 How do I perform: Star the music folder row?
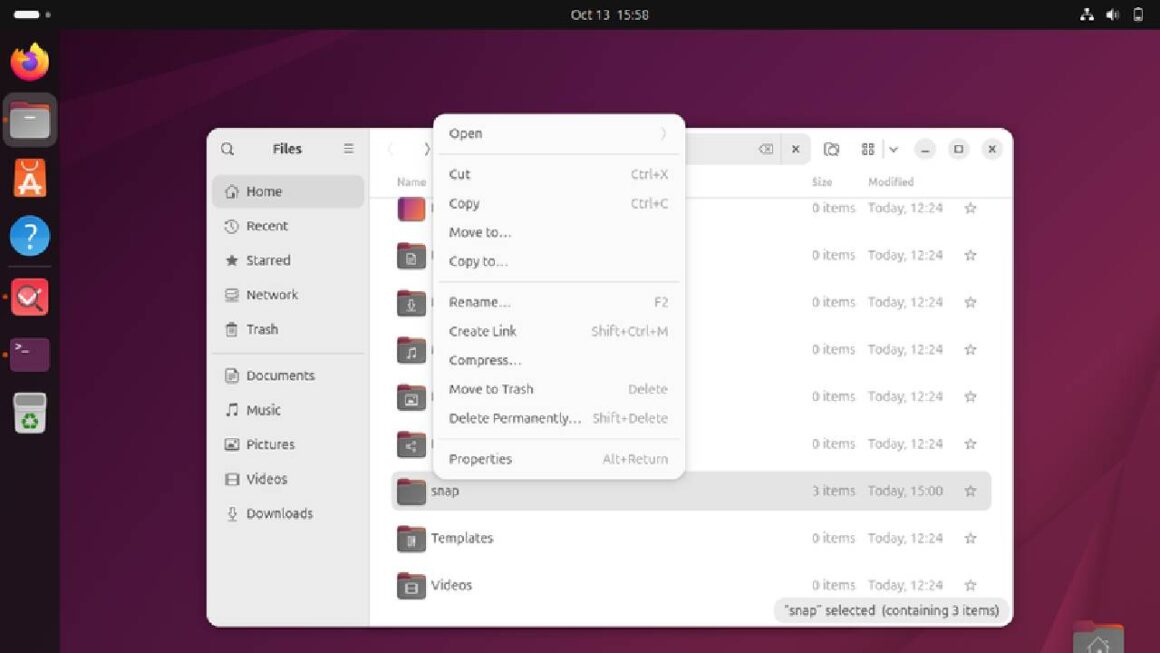coord(971,350)
